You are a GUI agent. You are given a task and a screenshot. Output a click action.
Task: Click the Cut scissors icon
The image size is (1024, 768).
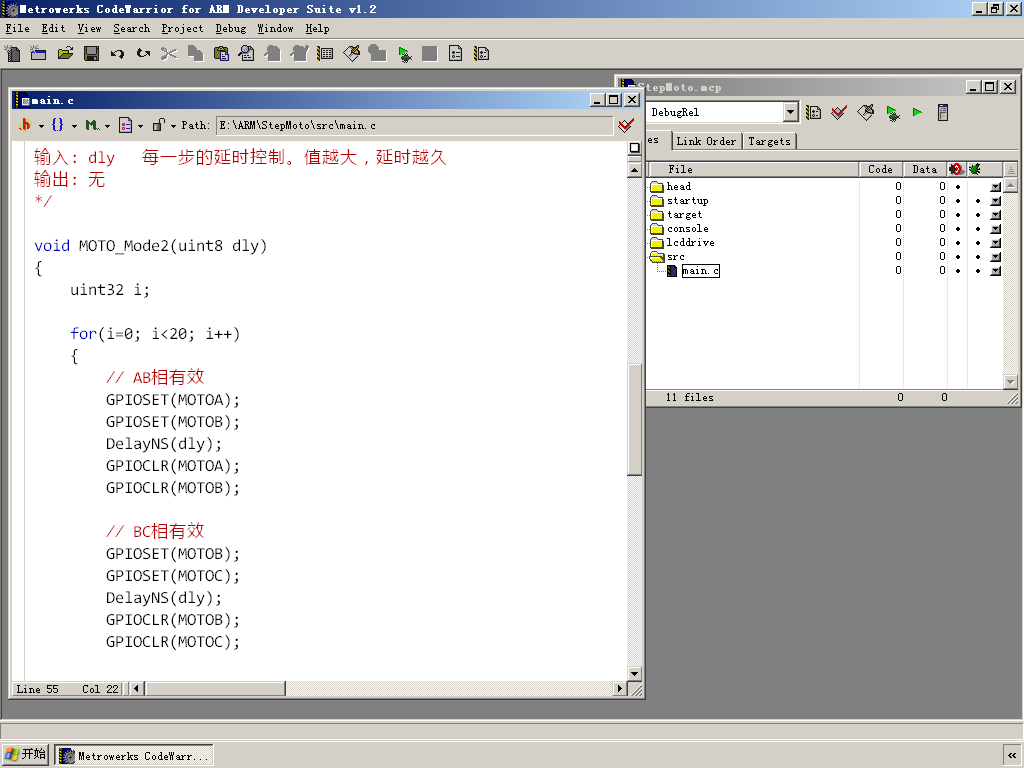click(x=169, y=54)
